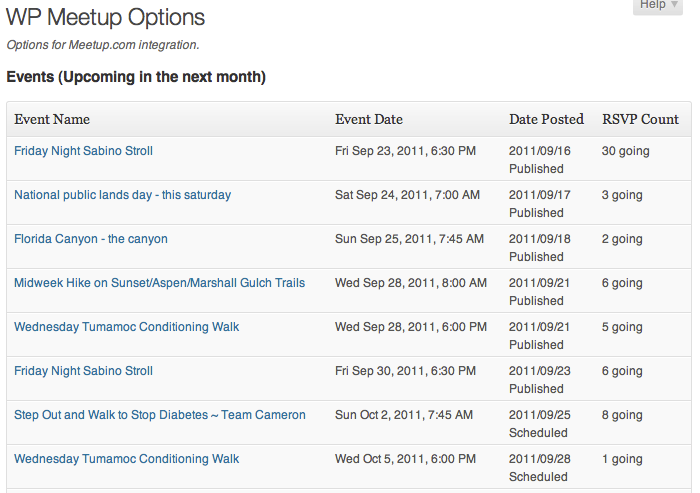Click the Fri Sep 23, 2011 event date
The height and width of the screenshot is (493, 700).
[405, 151]
